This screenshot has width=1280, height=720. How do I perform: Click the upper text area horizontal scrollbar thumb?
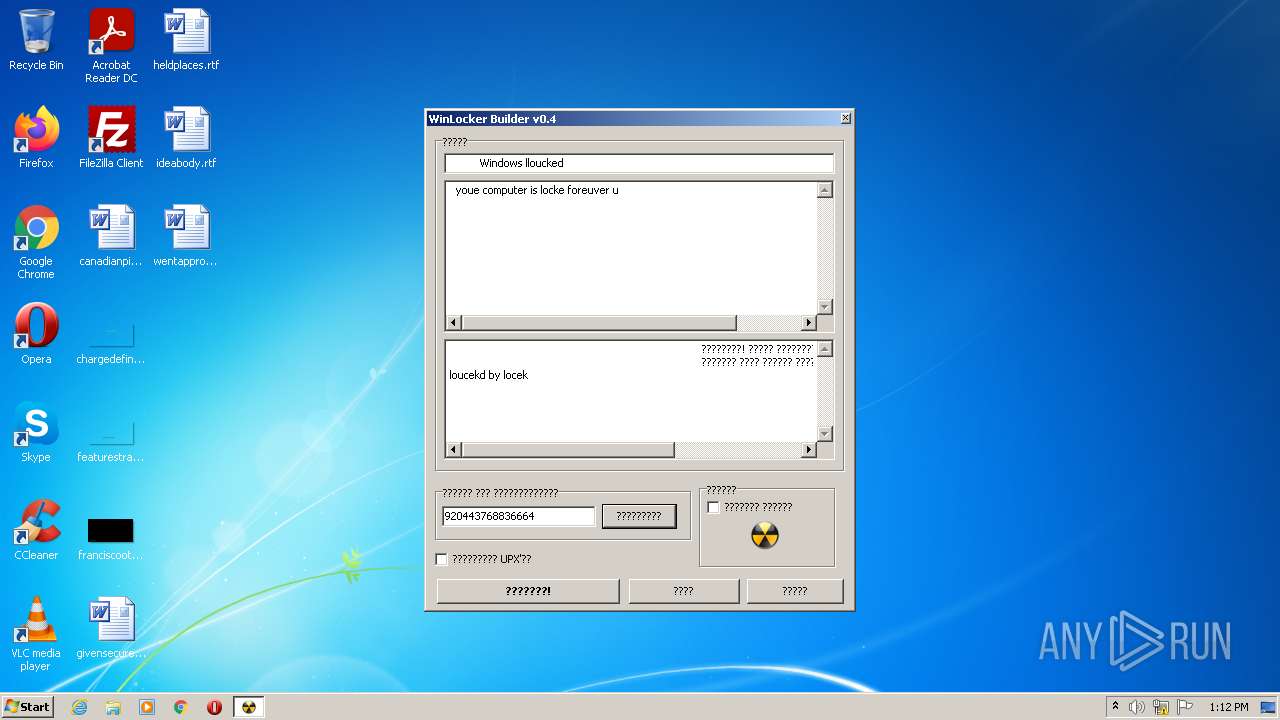599,322
